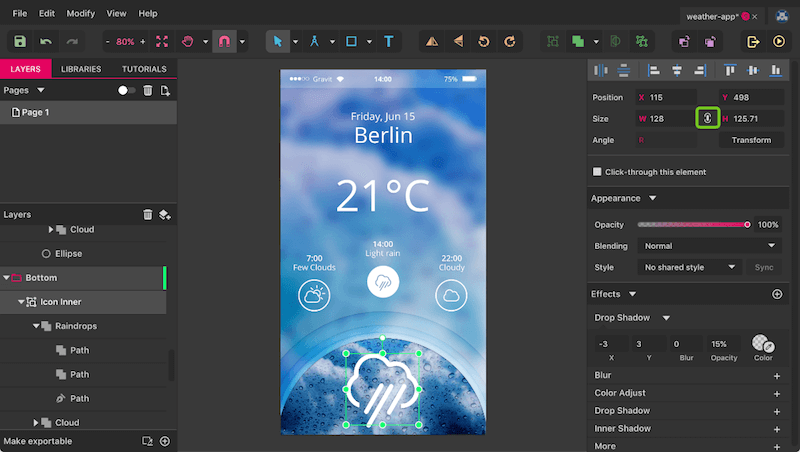
Task: Click the Play presentation icon
Action: 779,42
